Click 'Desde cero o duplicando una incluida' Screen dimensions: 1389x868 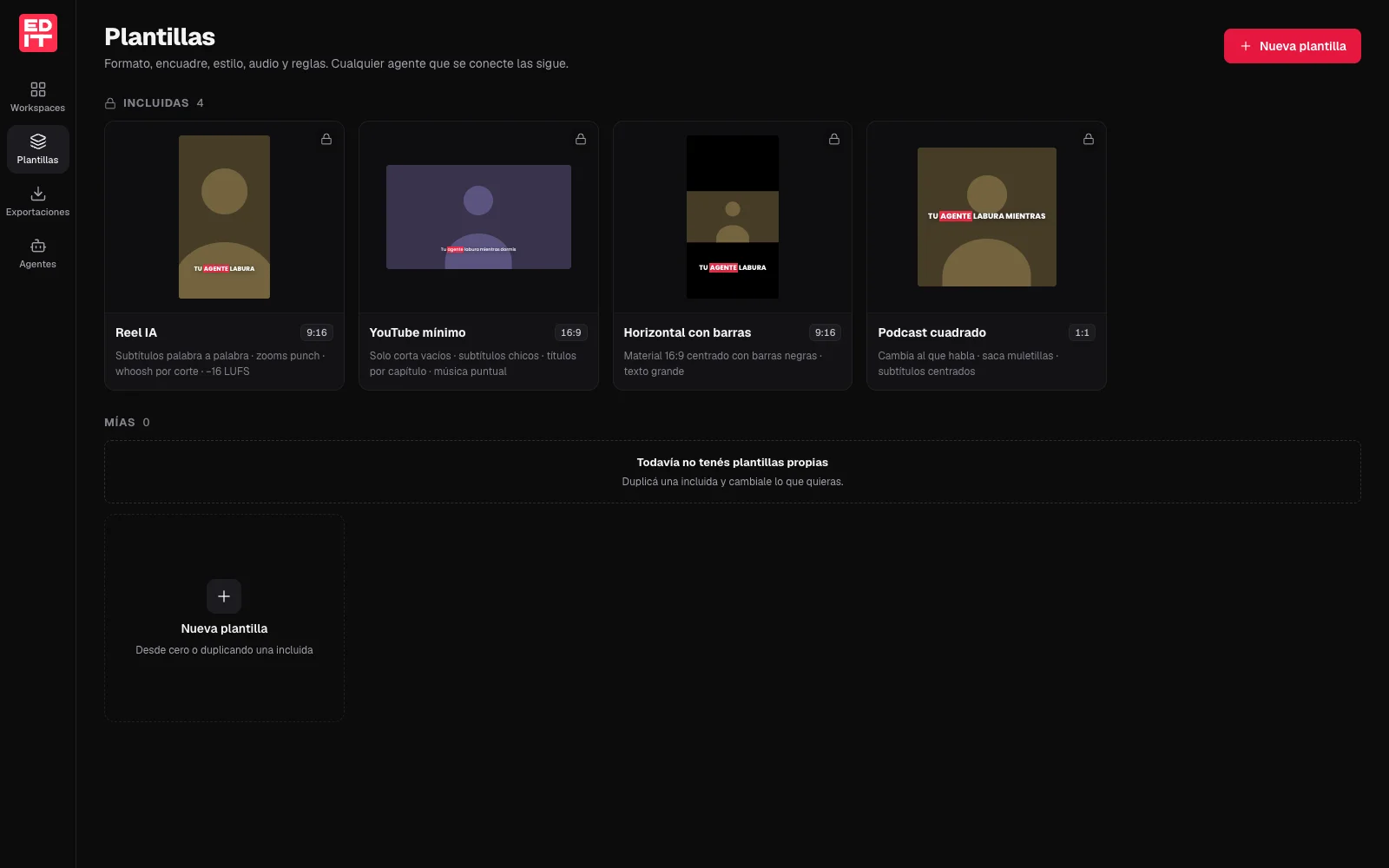tap(224, 650)
